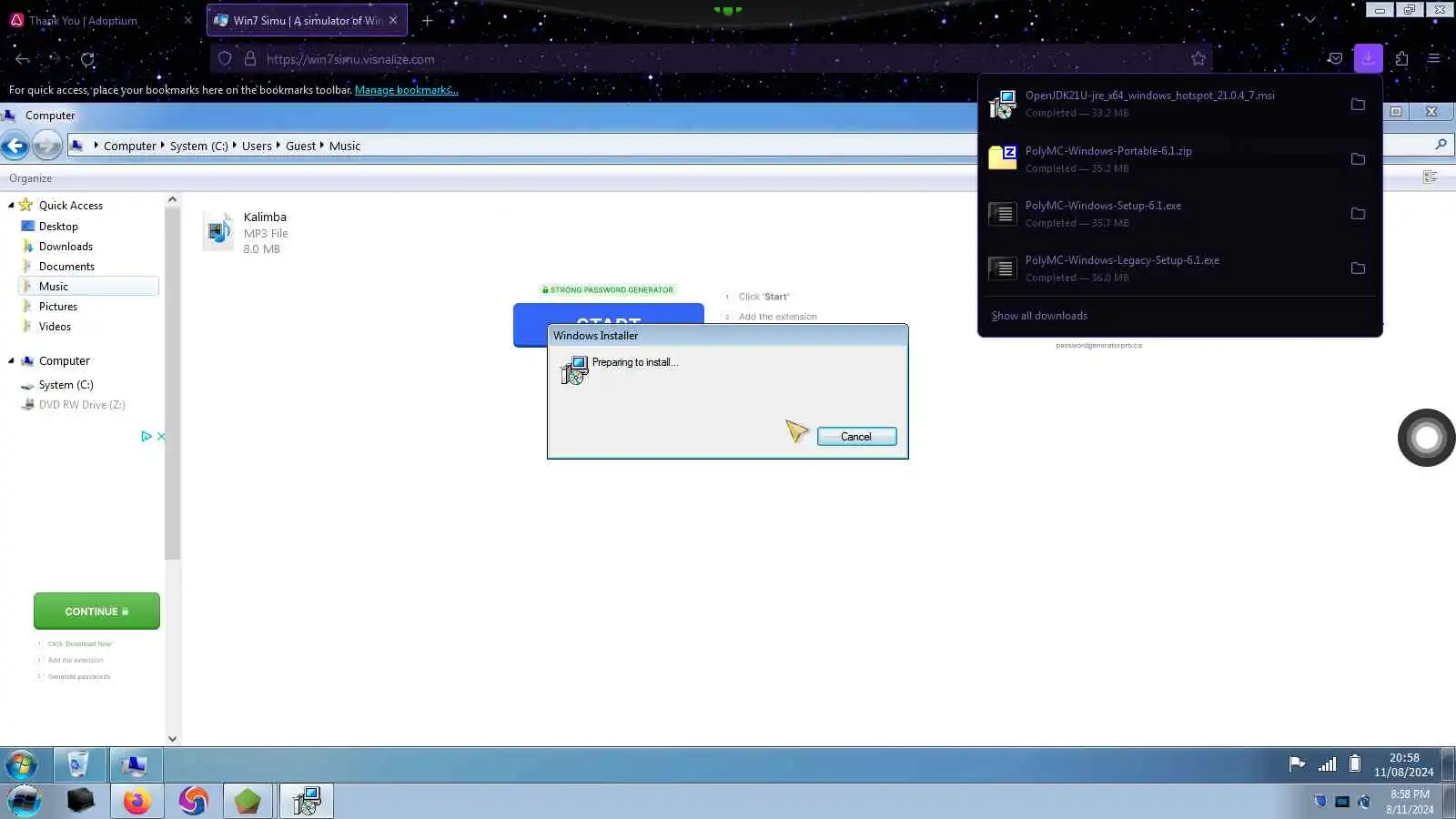Select Computer icon on the simulated taskbar
The image size is (1456, 819).
pos(136,764)
